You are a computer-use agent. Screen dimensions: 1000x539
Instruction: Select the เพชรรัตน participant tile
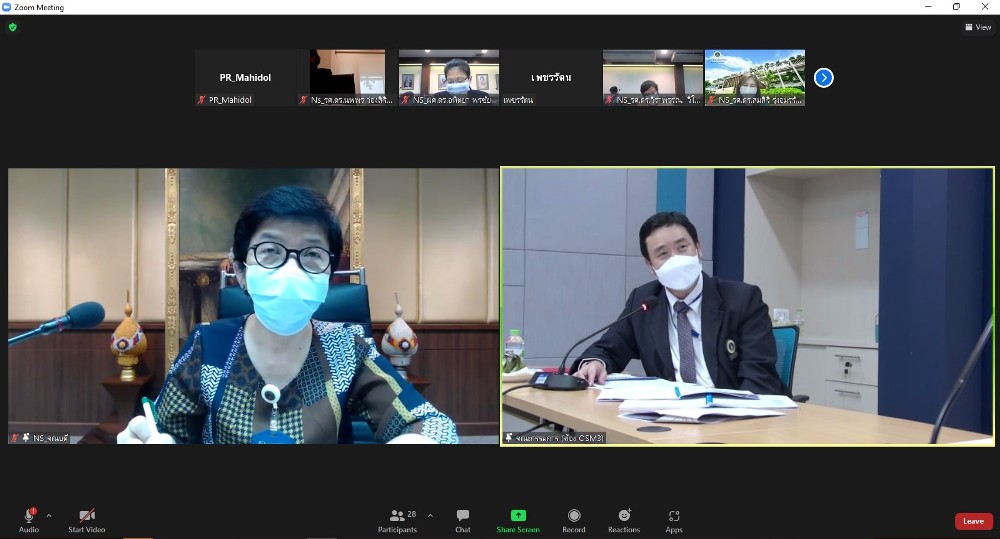click(550, 77)
